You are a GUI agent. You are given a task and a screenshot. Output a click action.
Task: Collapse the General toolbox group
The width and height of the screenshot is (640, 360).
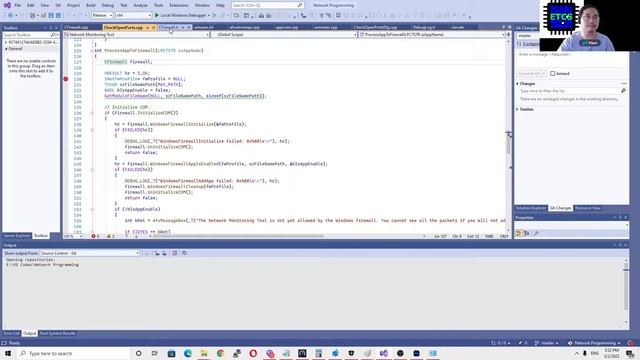pyautogui.click(x=6, y=49)
